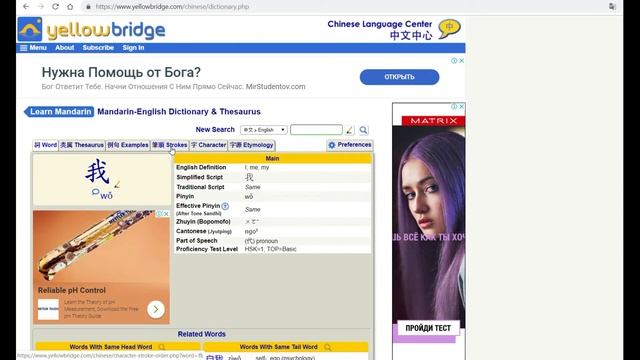Open the 中文 > English language dropdown
Screen dimensions: 640x360
264,130
